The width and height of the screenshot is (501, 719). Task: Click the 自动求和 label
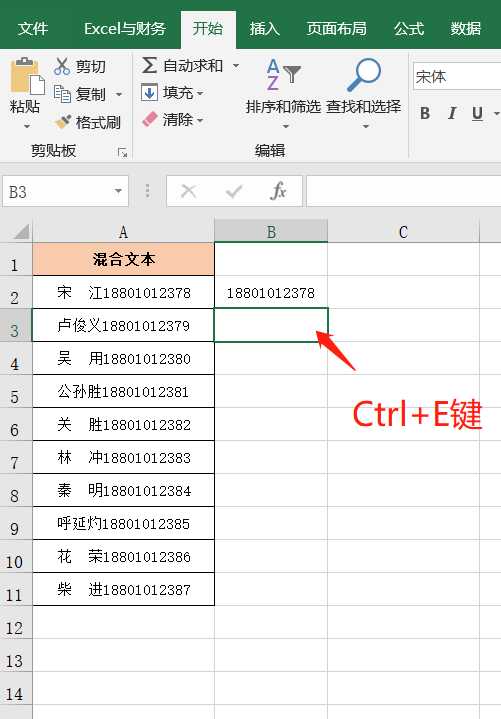193,66
